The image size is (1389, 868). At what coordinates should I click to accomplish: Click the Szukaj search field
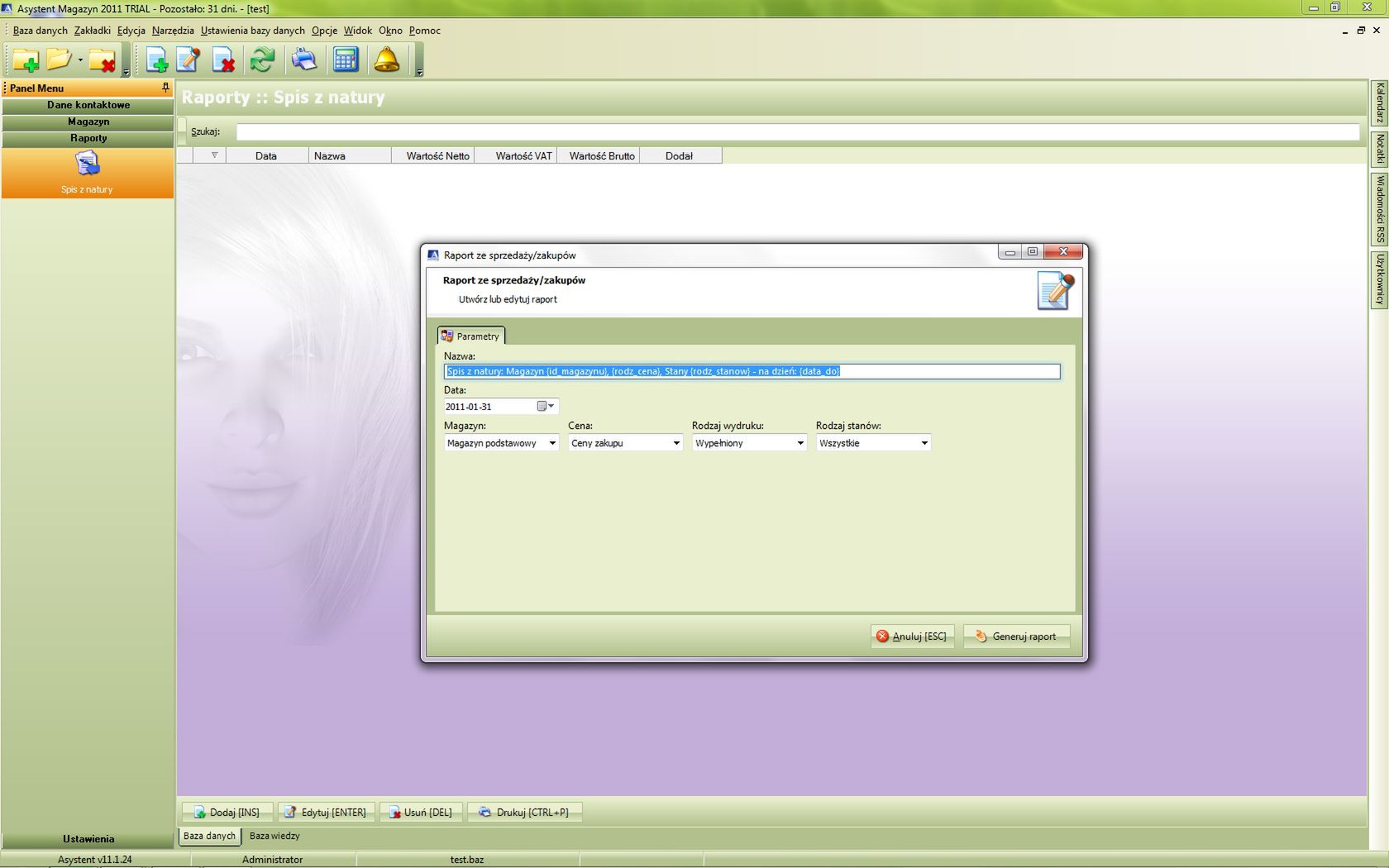pyautogui.click(x=798, y=131)
